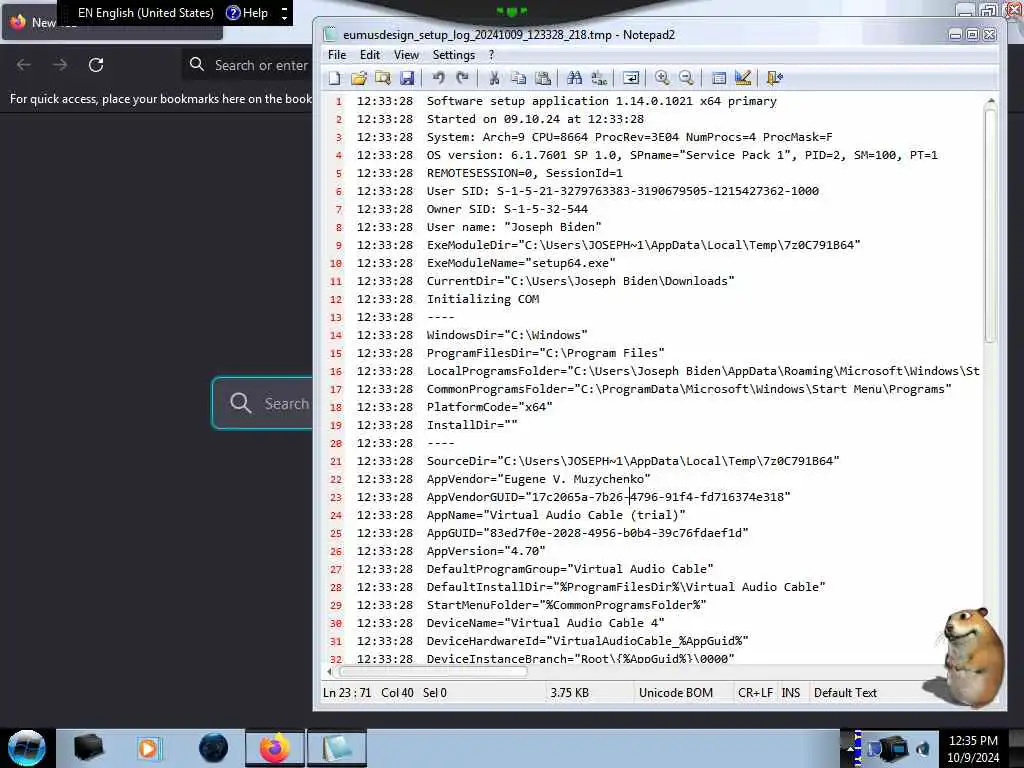
Task: Click the 3.75 KB size in status bar
Action: click(x=569, y=693)
